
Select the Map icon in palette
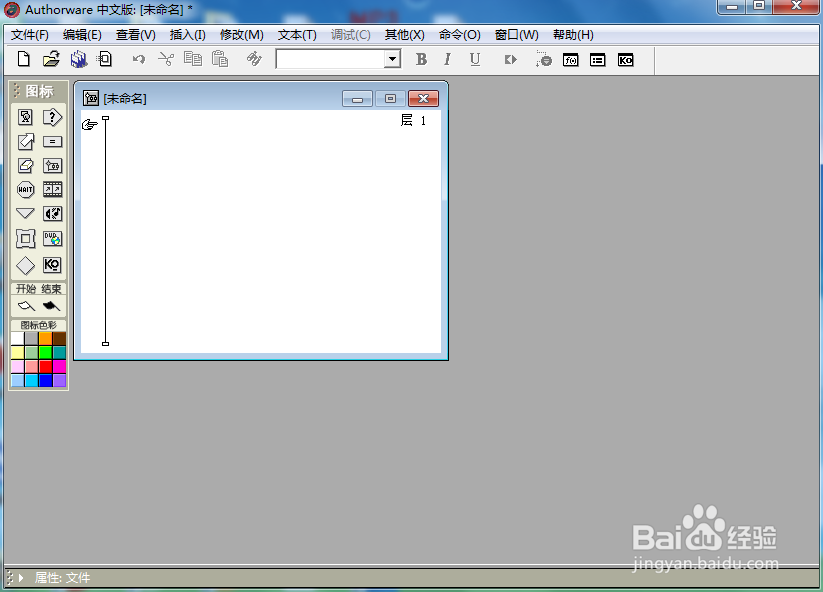pyautogui.click(x=52, y=166)
